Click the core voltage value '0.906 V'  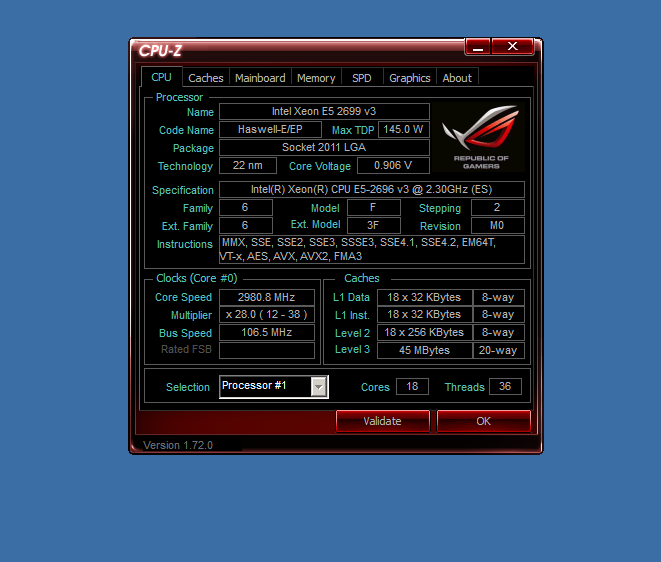click(393, 165)
